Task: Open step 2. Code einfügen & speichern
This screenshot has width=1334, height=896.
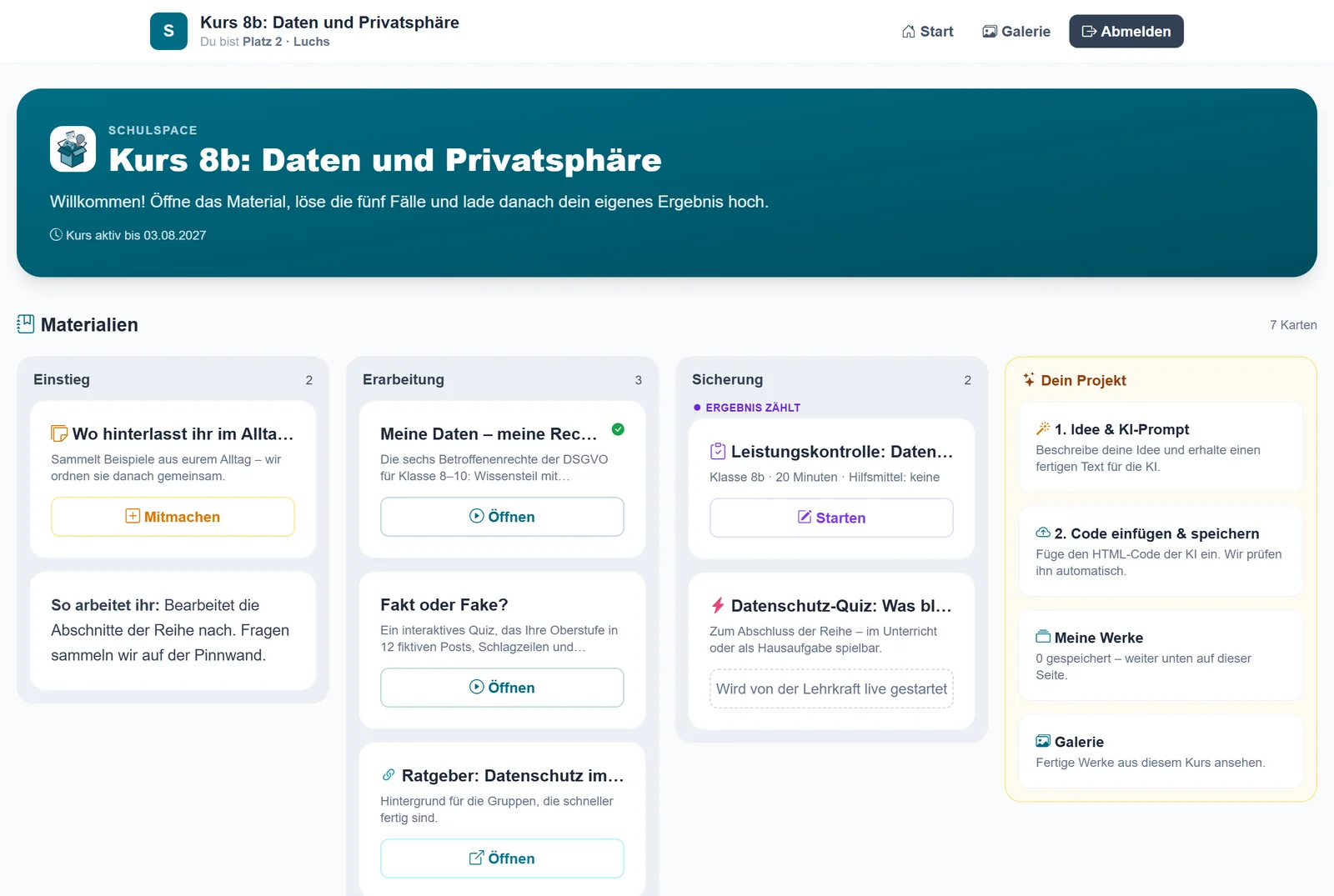Action: click(x=1161, y=552)
